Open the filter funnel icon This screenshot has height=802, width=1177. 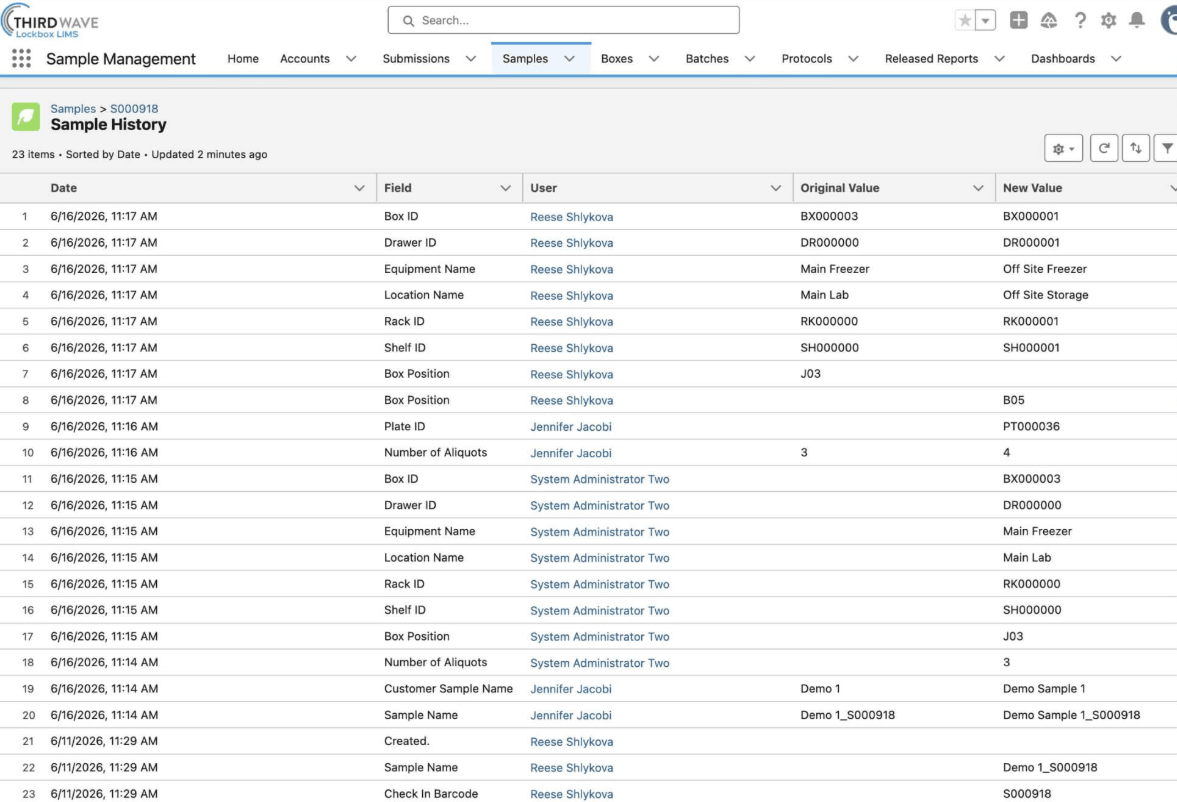click(1166, 149)
